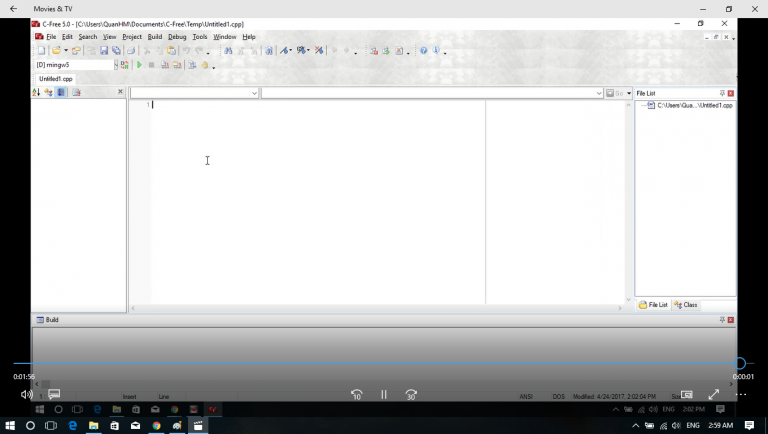Open the Search menu in C-Free
Viewport: 768px width, 434px height.
pyautogui.click(x=88, y=37)
